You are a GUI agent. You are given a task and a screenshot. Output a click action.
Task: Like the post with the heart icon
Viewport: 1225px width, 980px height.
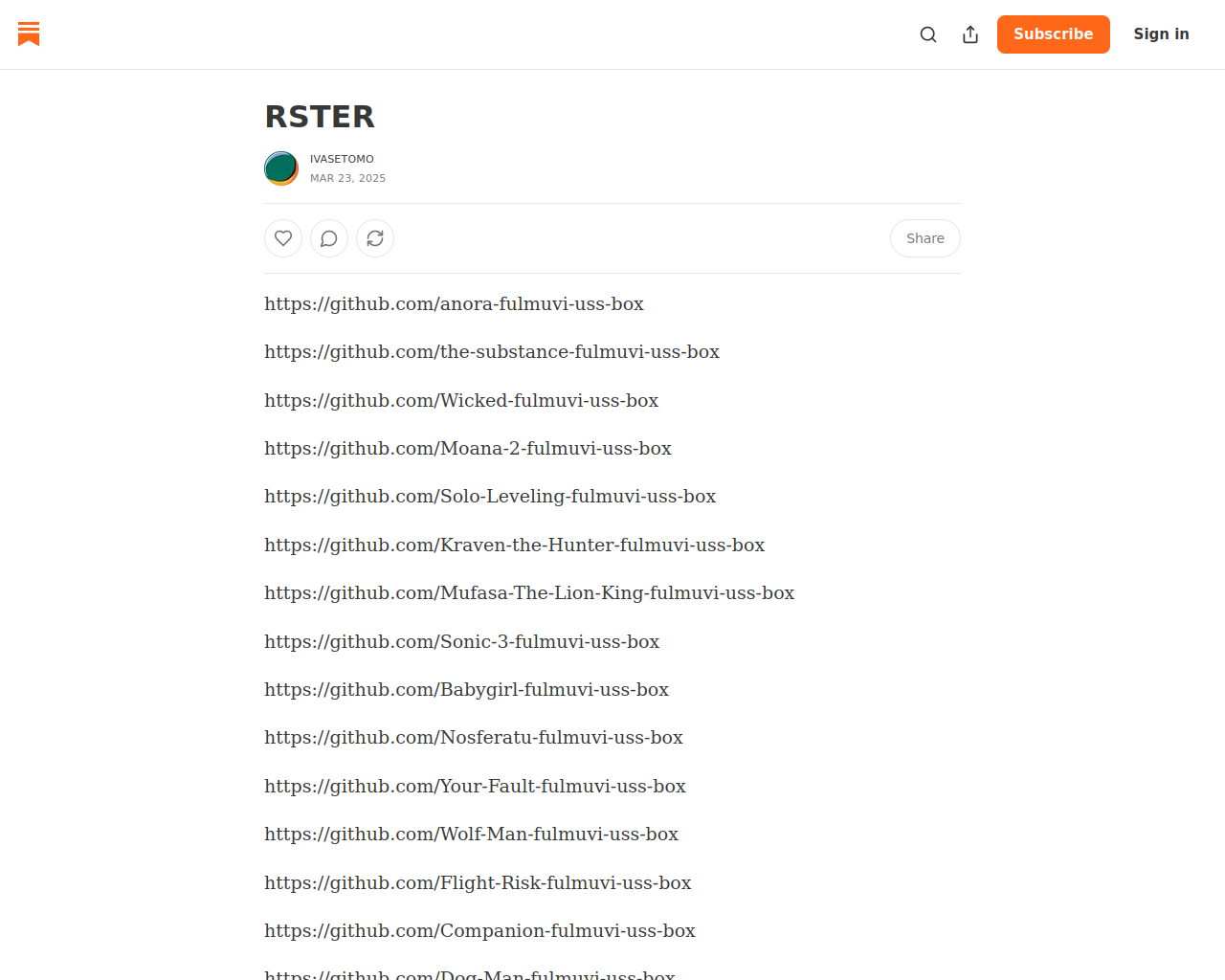[283, 238]
